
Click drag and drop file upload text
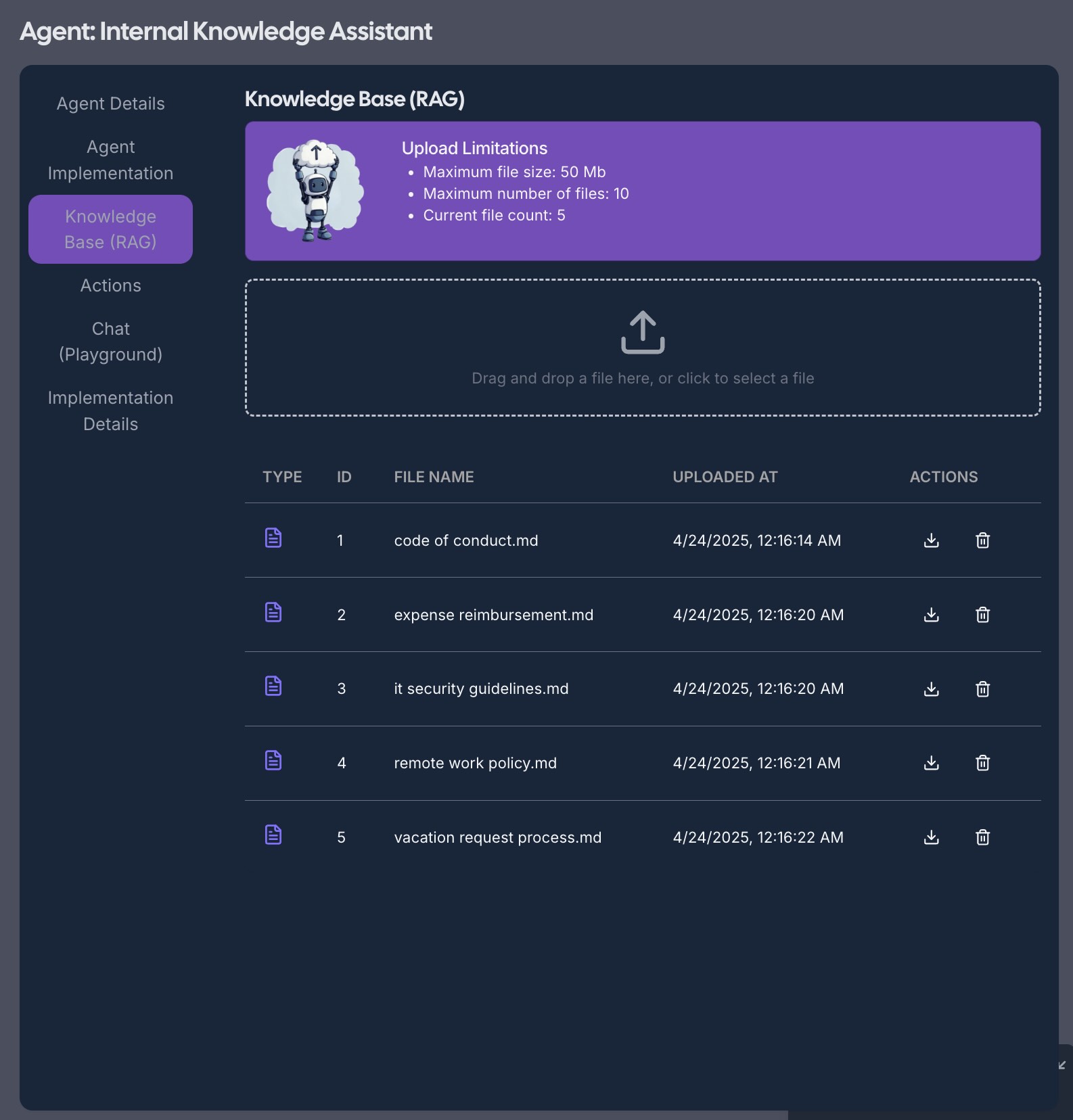(x=643, y=378)
